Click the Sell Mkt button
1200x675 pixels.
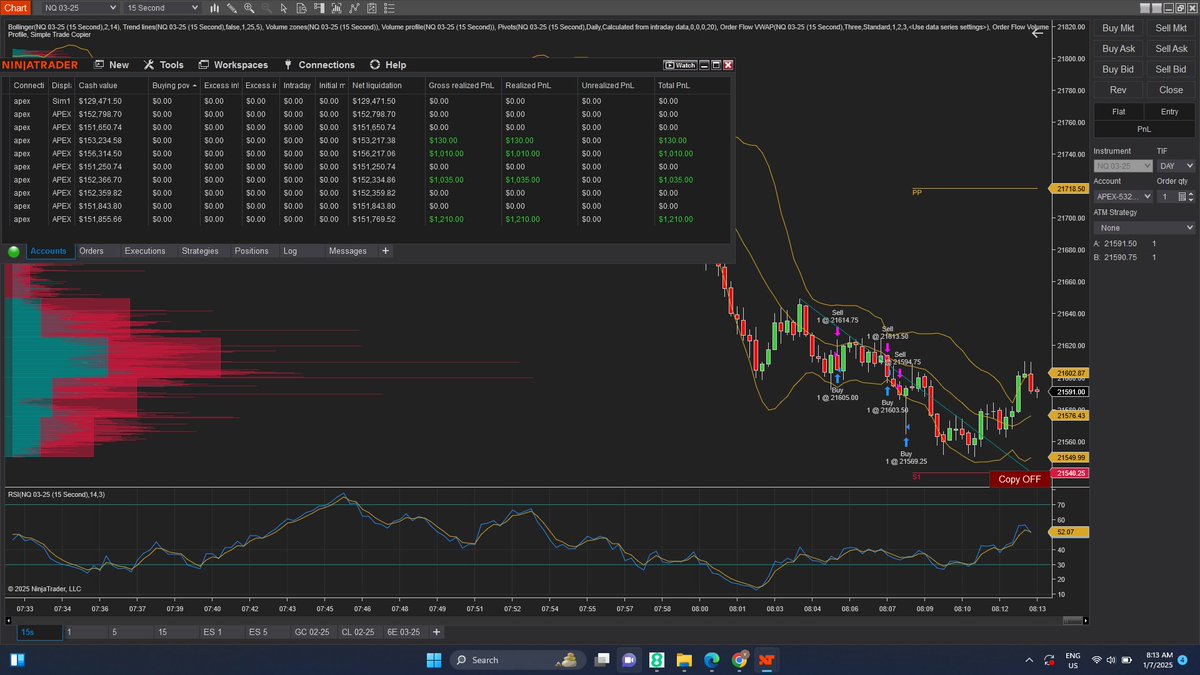pyautogui.click(x=1171, y=29)
